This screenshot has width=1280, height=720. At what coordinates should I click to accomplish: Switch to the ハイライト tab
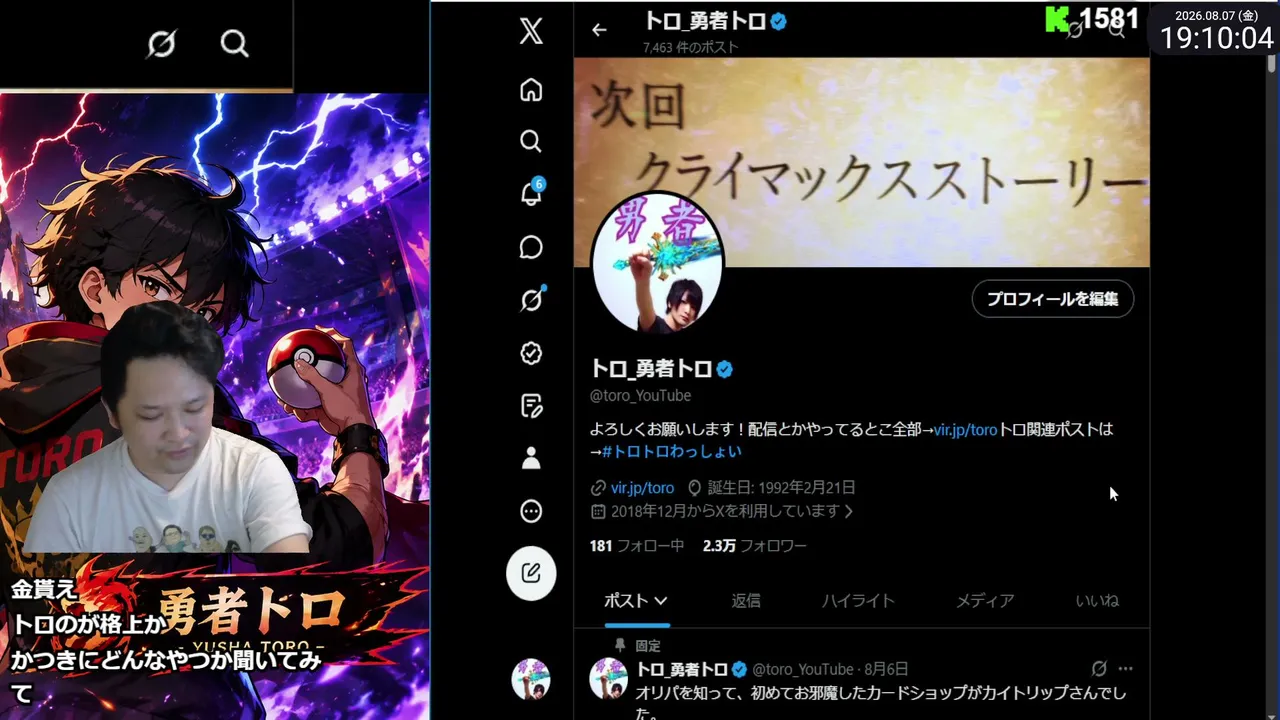[x=858, y=601]
